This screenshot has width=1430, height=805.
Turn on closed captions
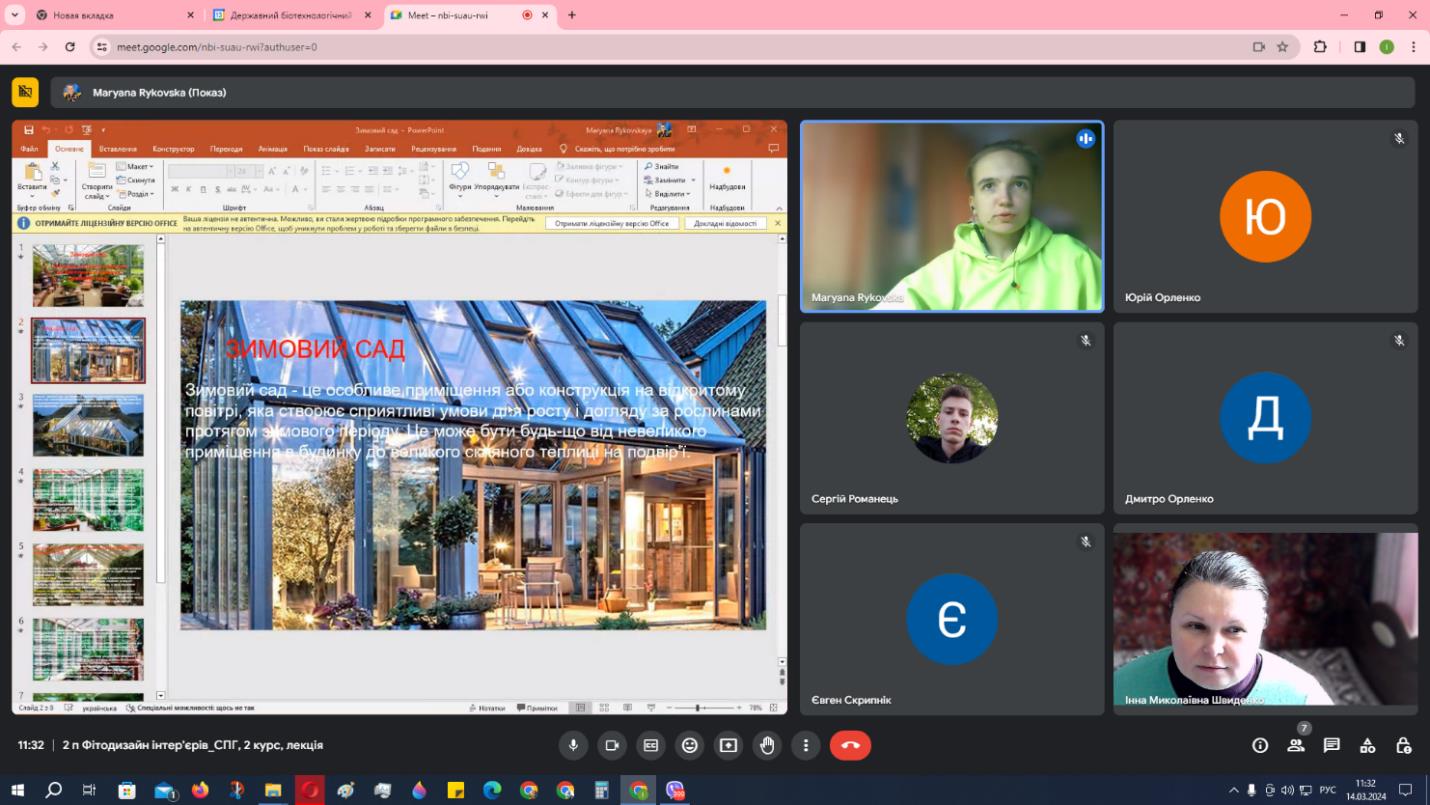(651, 745)
